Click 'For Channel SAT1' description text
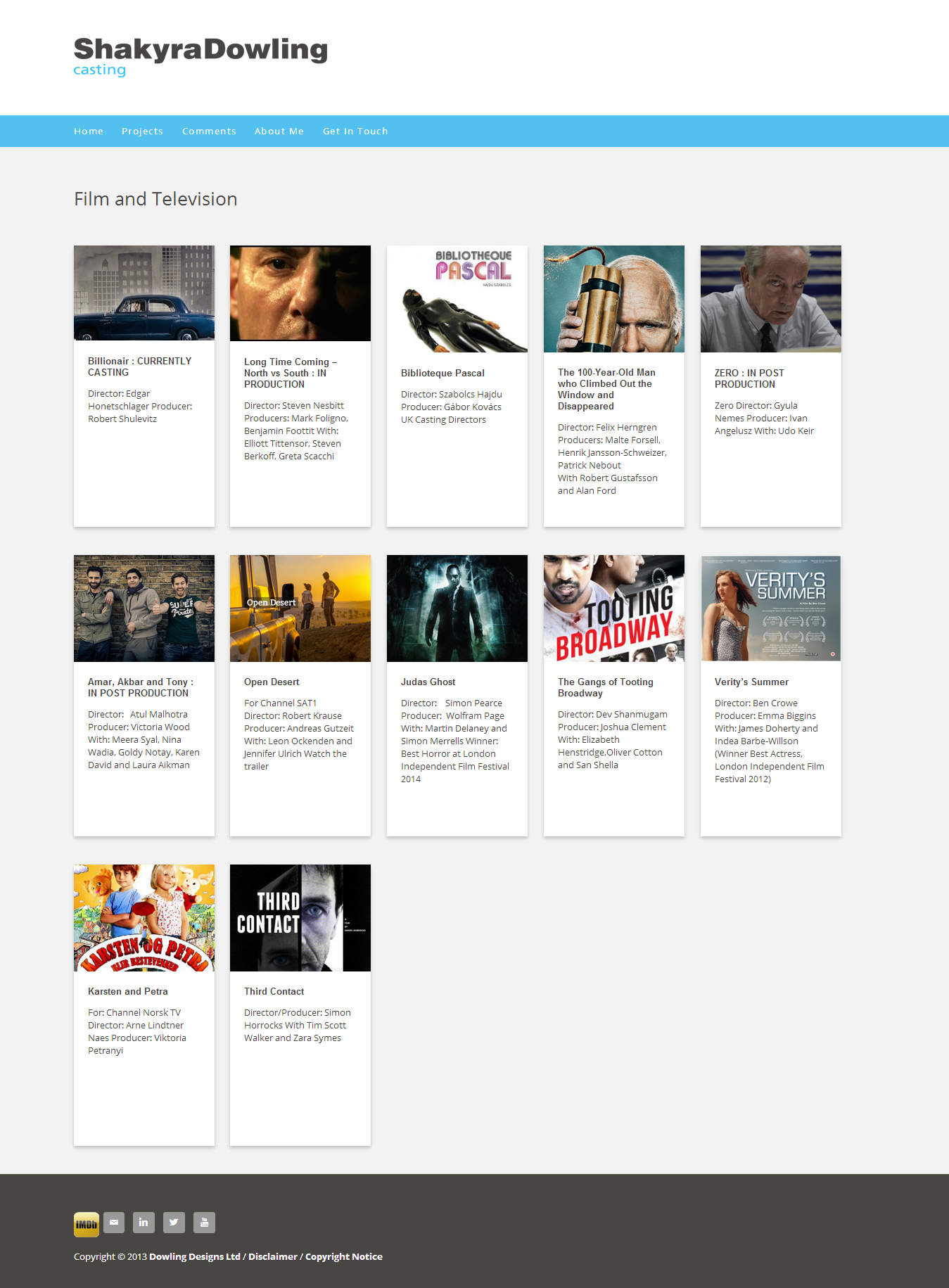949x1288 pixels. coord(299,734)
